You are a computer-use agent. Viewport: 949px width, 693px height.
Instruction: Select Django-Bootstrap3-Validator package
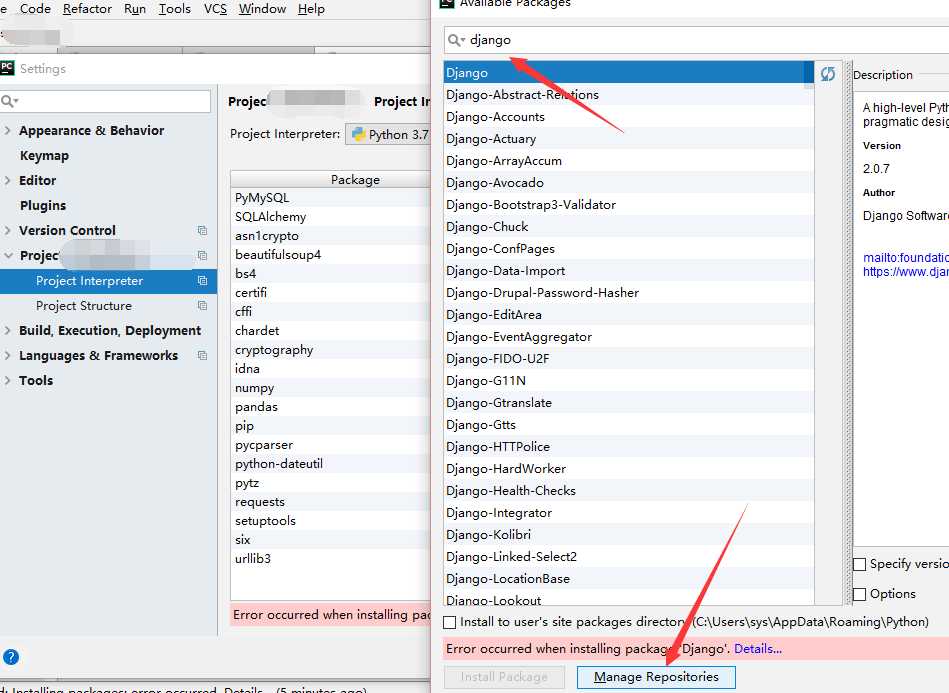[x=628, y=205]
